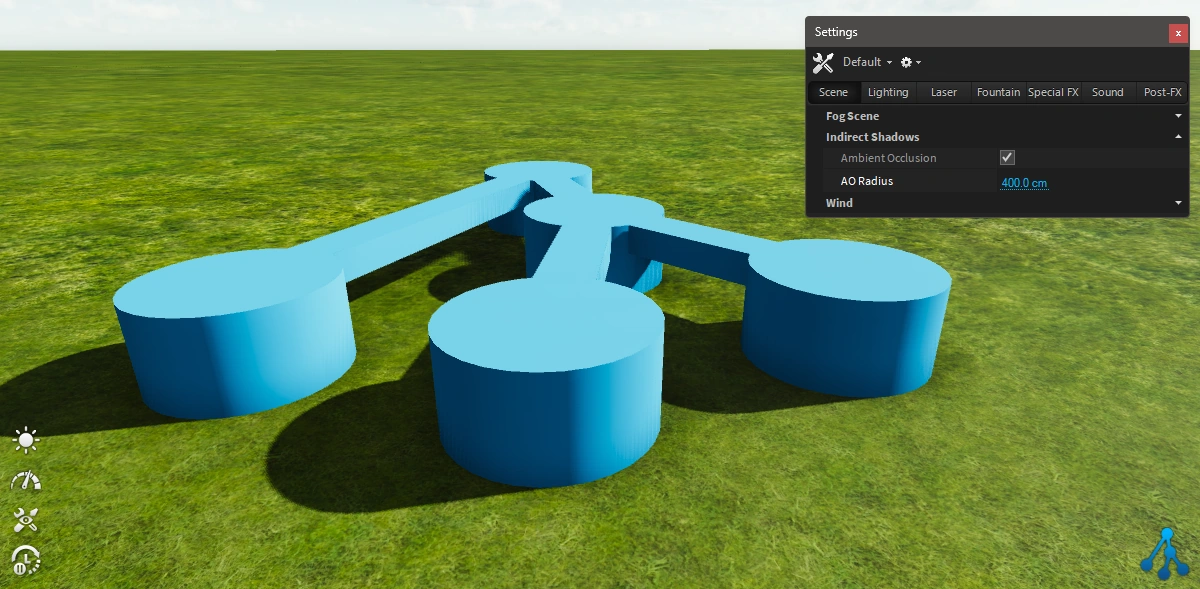The width and height of the screenshot is (1200, 589).
Task: Click the wrench and brush visibility icon
Action: (26, 519)
